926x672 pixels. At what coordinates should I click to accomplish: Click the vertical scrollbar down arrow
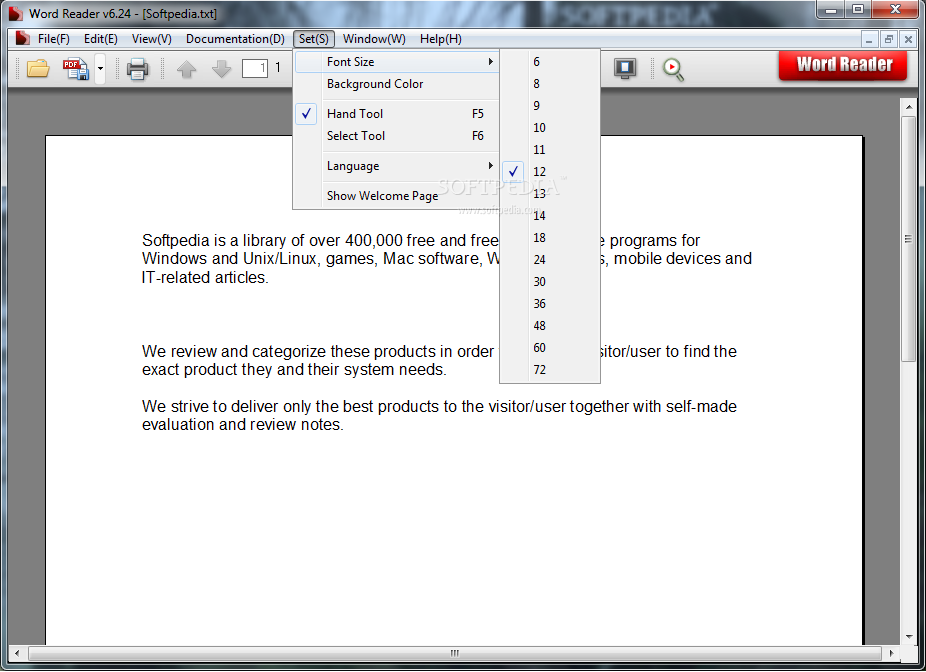click(x=908, y=637)
